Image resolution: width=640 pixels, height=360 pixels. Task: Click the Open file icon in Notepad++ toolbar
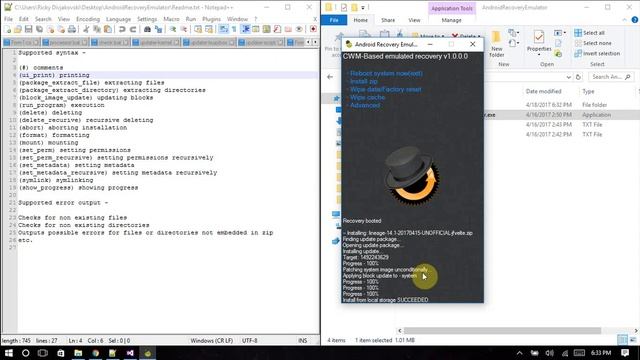click(x=18, y=29)
